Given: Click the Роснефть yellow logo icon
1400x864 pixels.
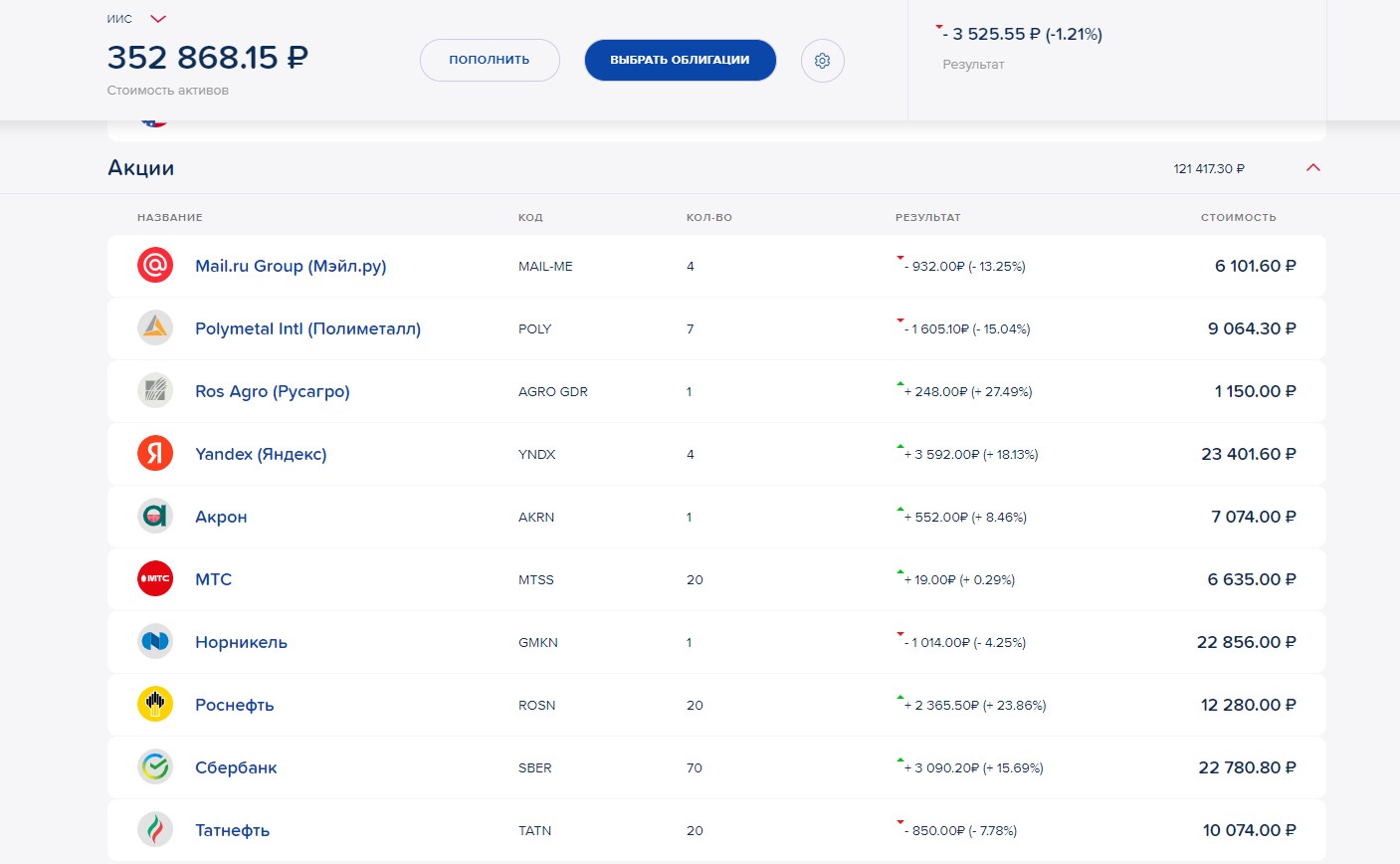Looking at the screenshot, I should tap(155, 705).
